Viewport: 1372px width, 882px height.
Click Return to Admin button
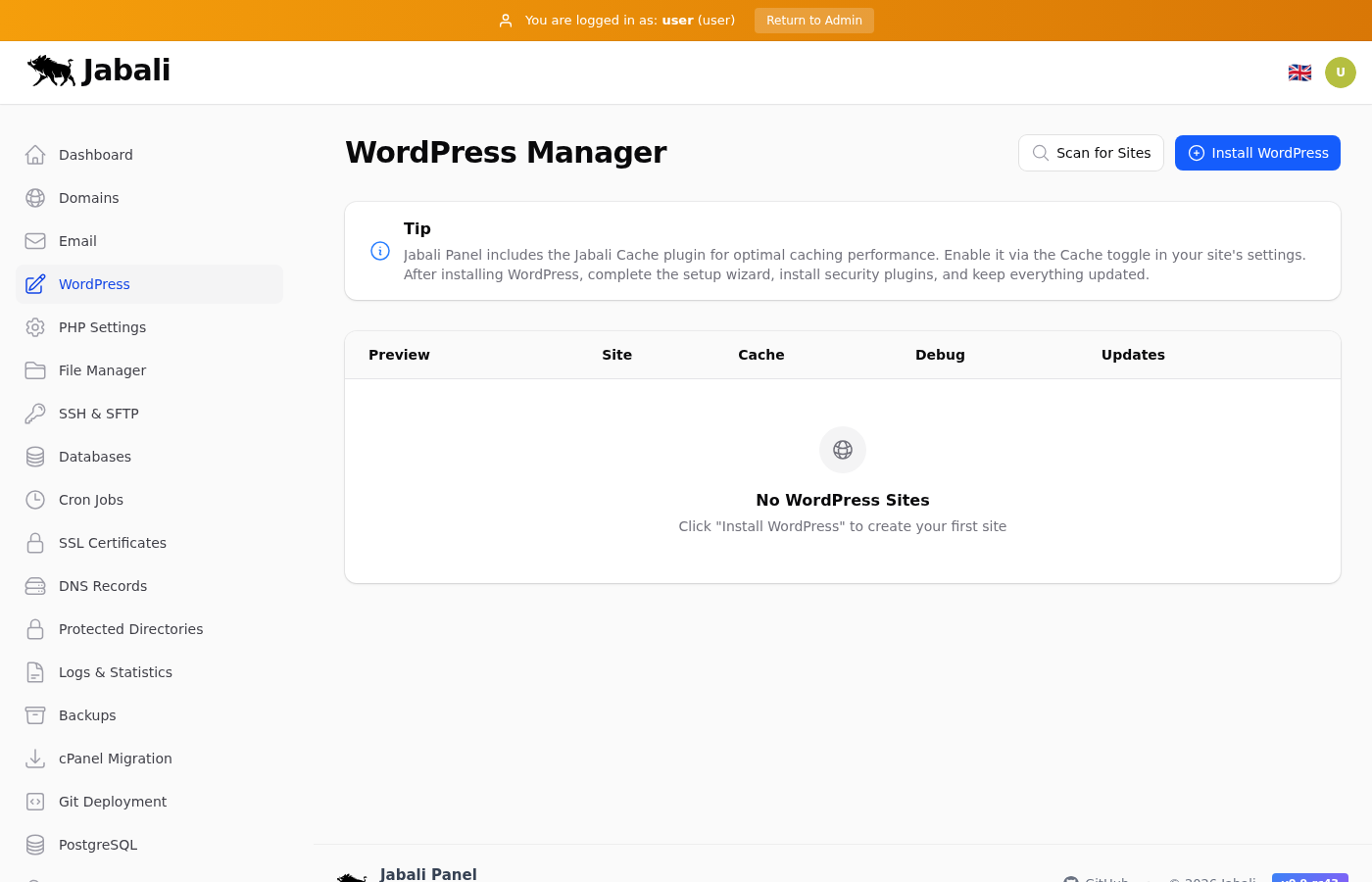click(813, 21)
